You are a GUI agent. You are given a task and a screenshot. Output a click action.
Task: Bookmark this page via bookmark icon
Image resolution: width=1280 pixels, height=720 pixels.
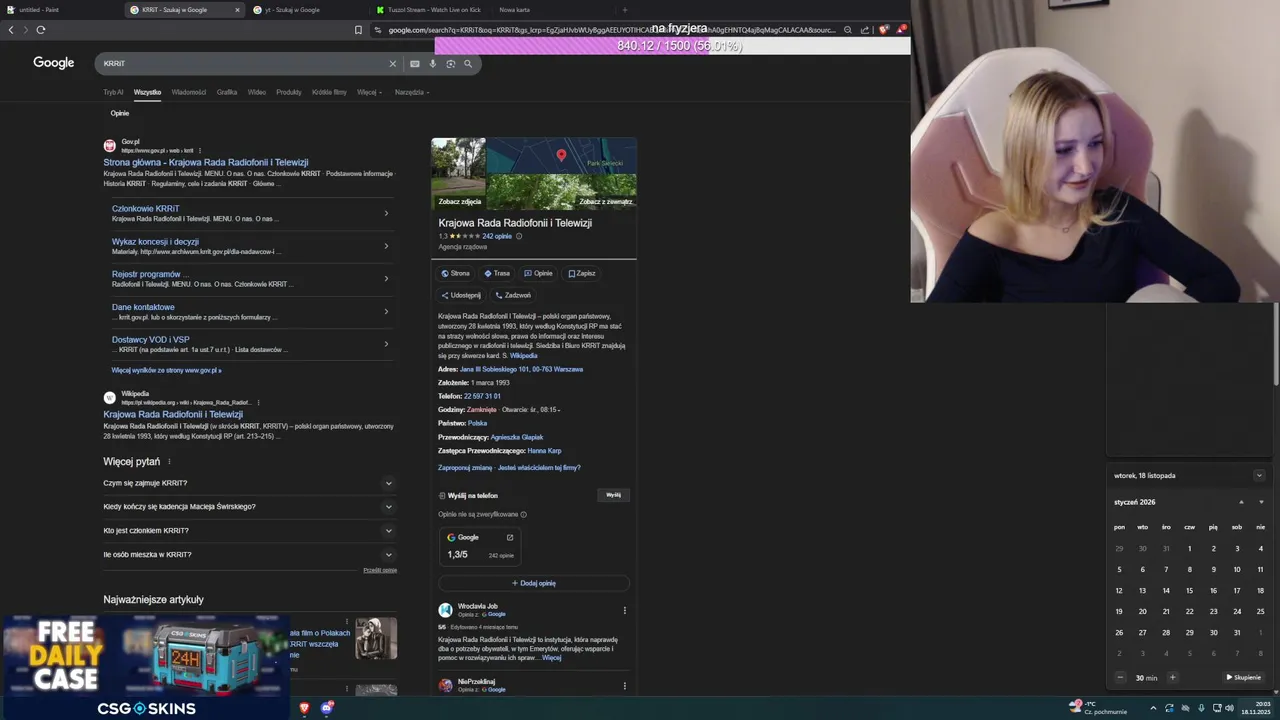[x=358, y=30]
